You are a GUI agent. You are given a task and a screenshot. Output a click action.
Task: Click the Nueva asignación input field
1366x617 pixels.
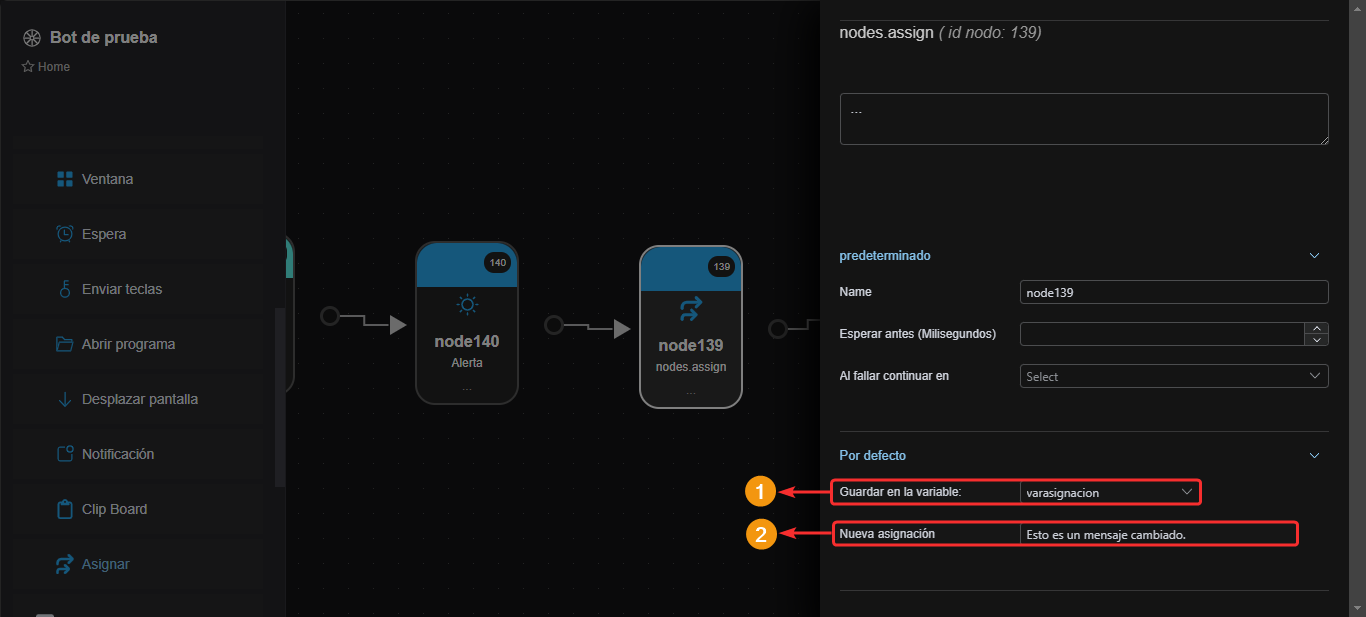(x=1158, y=534)
